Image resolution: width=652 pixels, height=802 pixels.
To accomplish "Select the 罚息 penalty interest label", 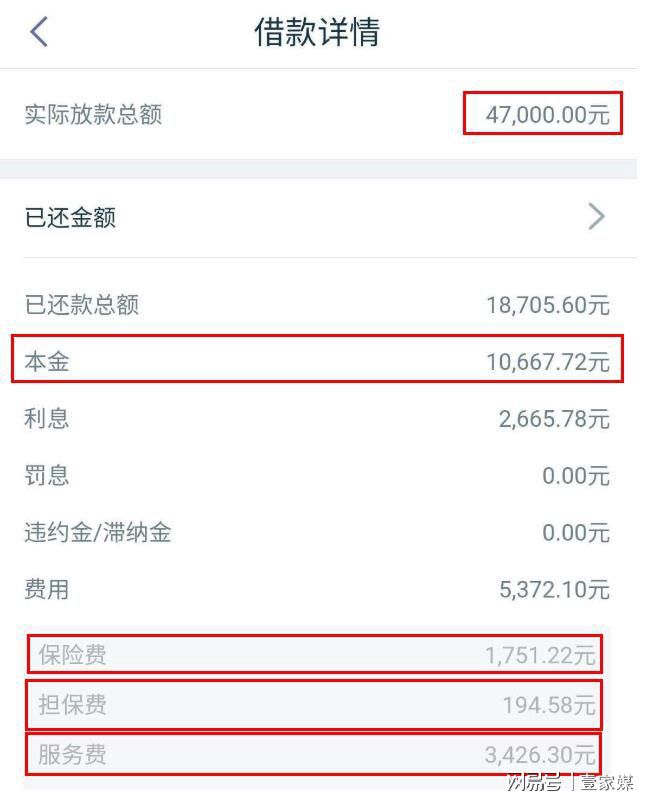I will (x=47, y=475).
